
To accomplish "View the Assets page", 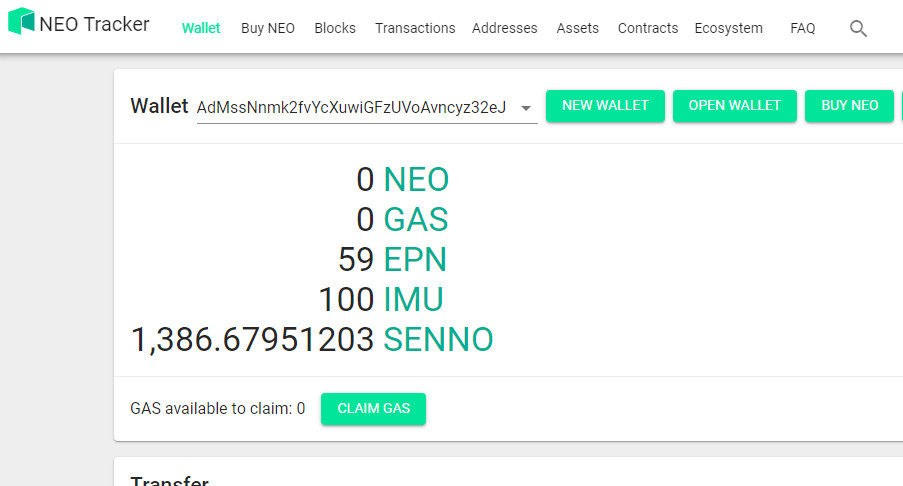I will pos(578,28).
